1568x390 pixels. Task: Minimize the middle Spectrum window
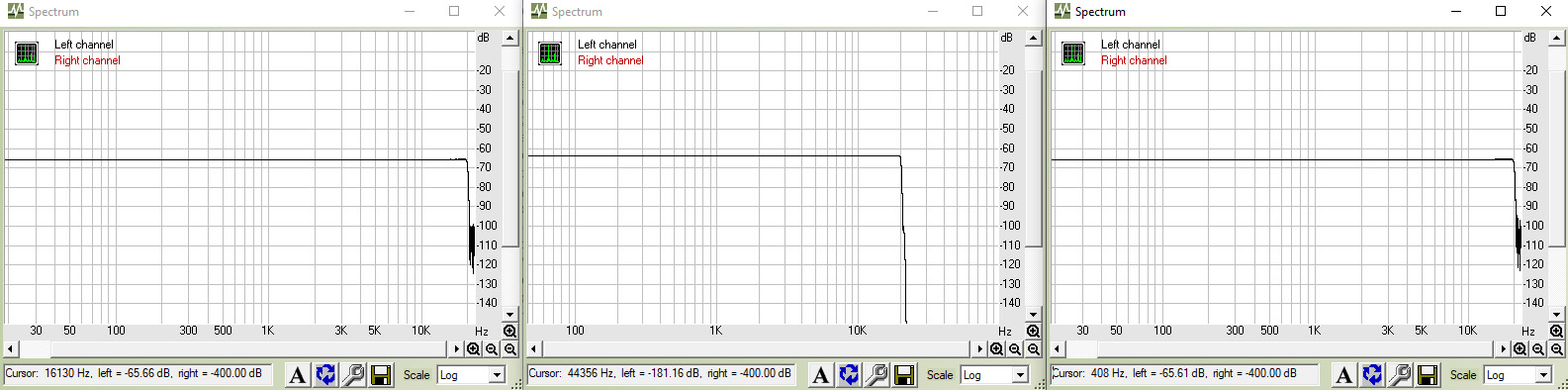tap(932, 11)
